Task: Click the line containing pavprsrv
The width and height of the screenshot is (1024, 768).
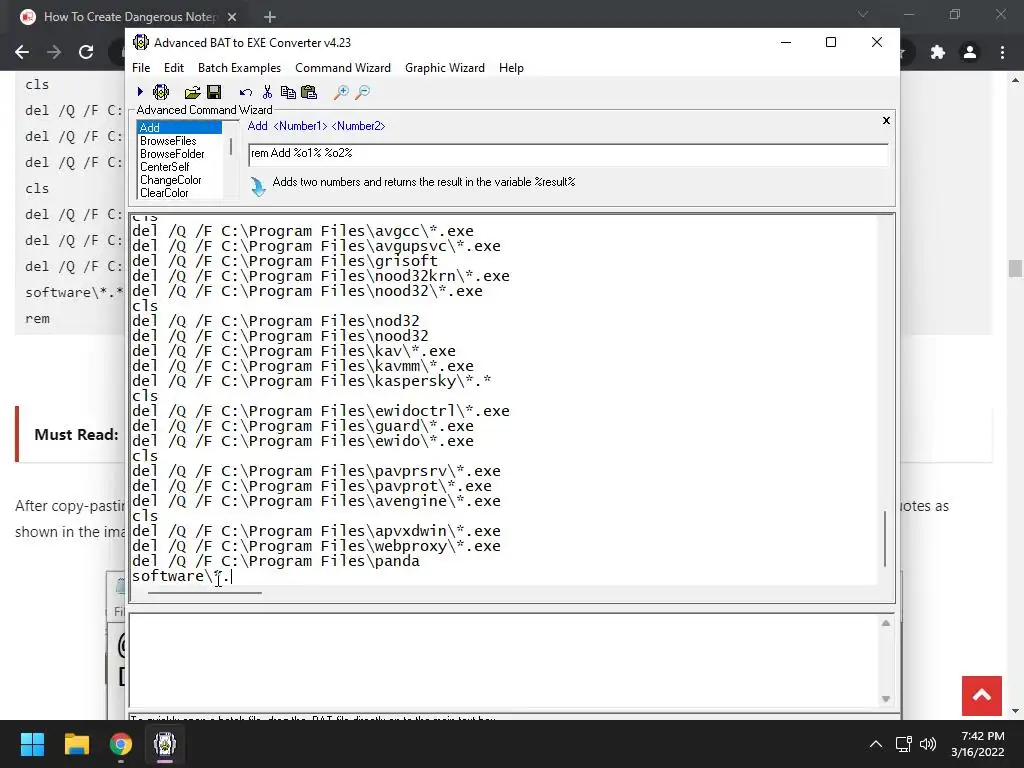Action: (316, 472)
